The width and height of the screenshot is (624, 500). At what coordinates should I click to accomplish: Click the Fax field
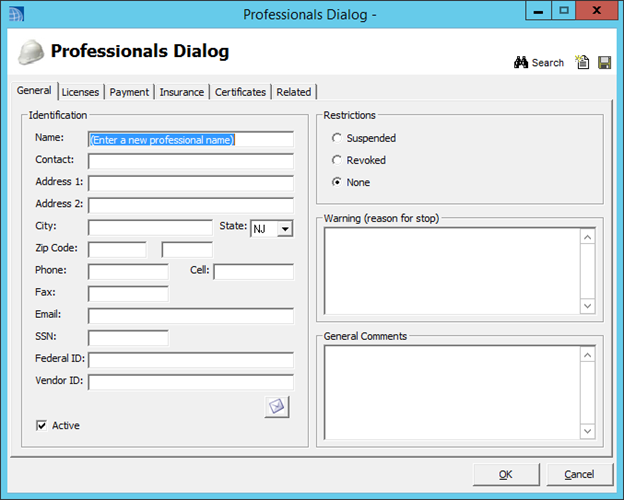[x=128, y=294]
